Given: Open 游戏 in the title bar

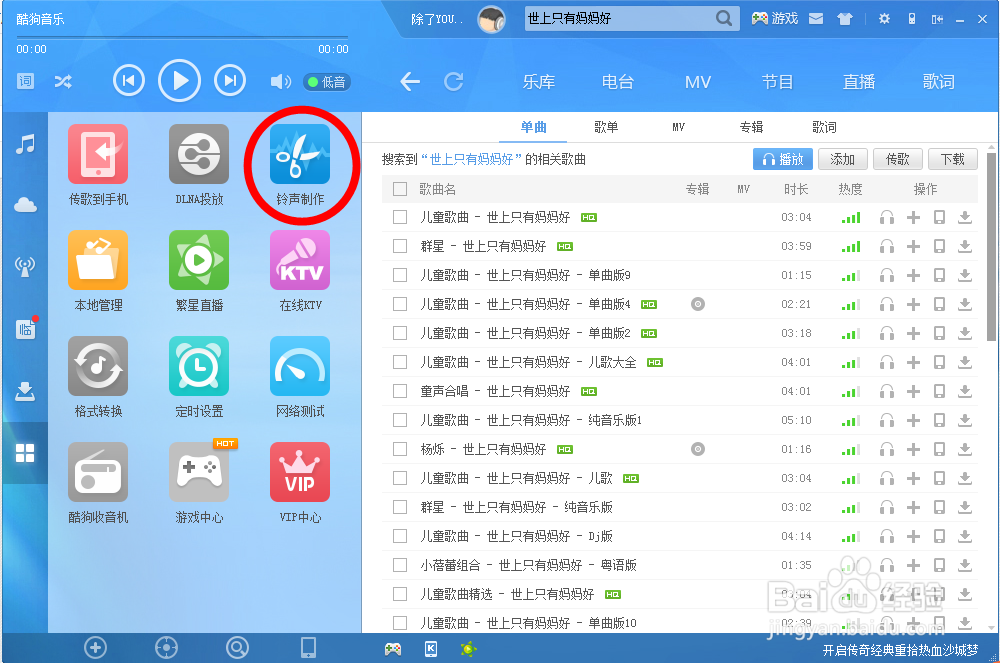Looking at the screenshot, I should point(775,18).
